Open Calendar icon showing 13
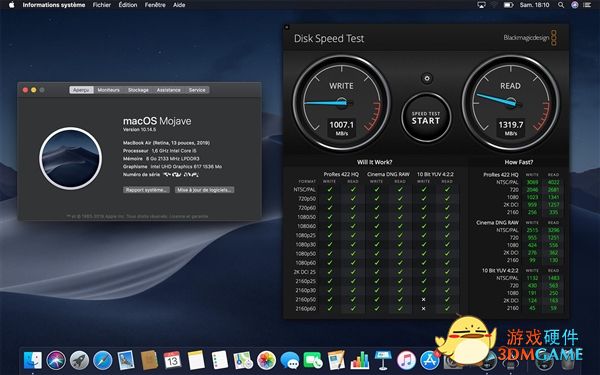The width and height of the screenshot is (600, 375). [172, 360]
